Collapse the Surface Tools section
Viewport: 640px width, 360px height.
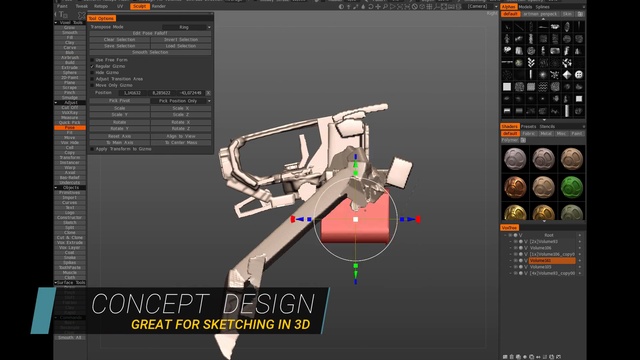(x=56, y=282)
